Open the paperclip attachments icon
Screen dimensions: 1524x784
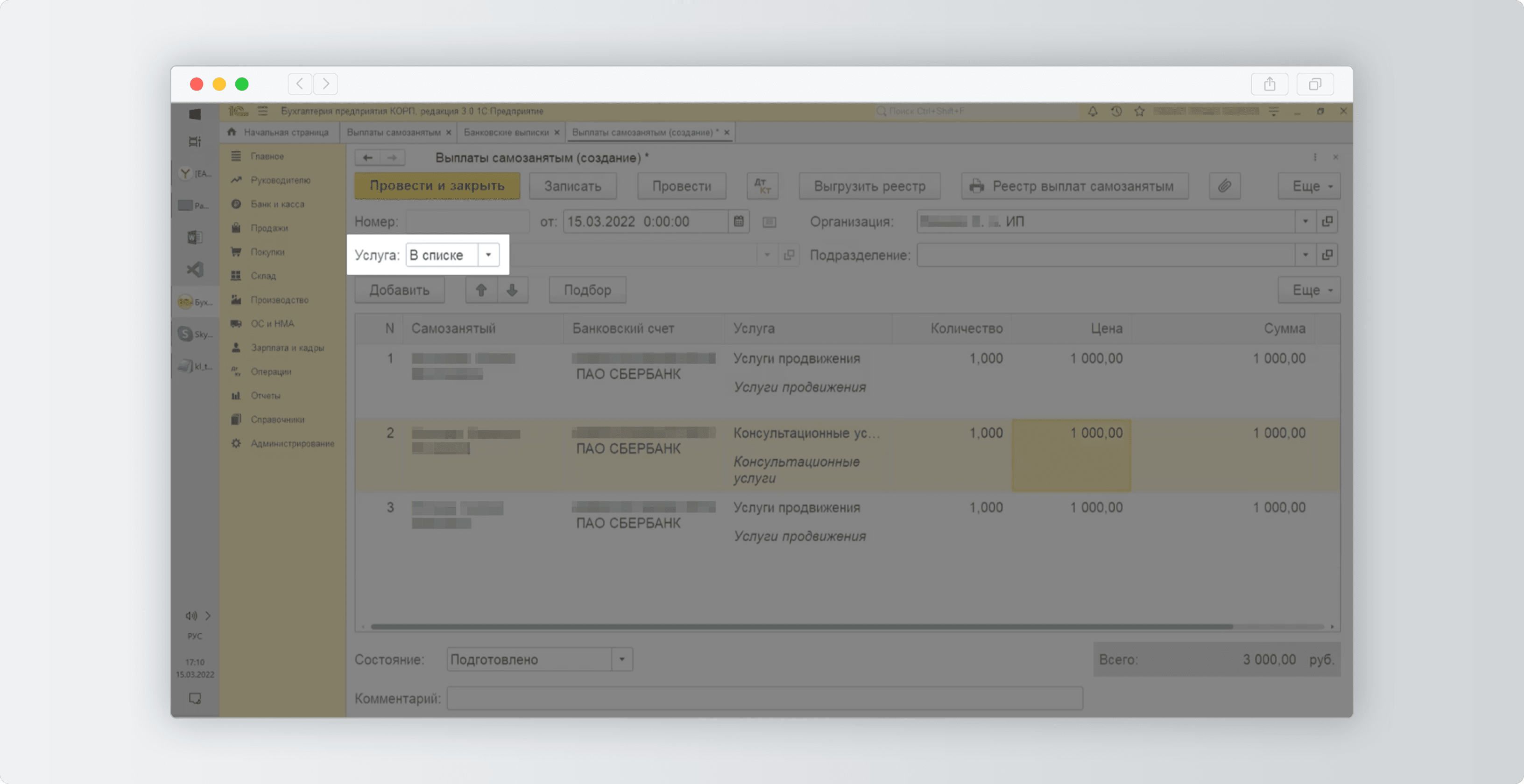(1225, 186)
